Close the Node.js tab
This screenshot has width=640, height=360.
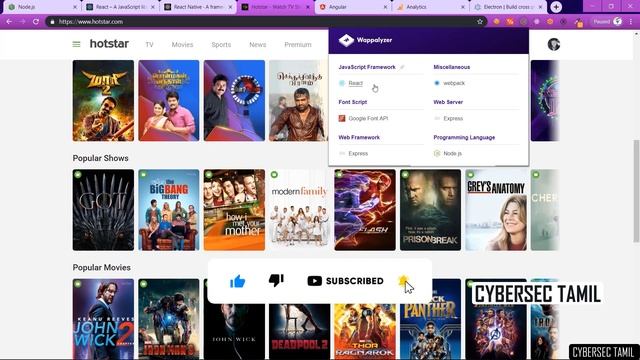[75, 7]
